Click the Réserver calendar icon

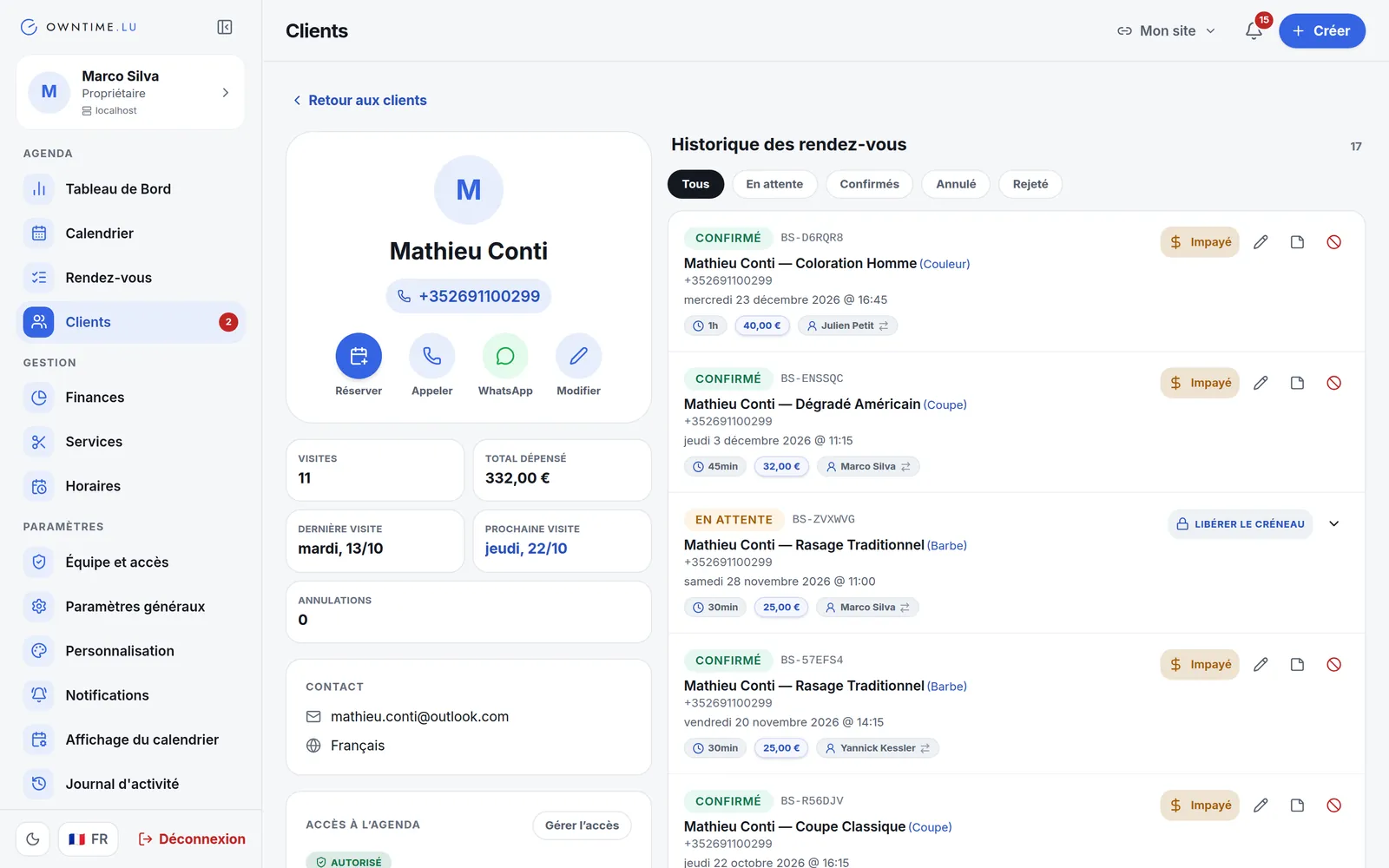pyautogui.click(x=359, y=356)
